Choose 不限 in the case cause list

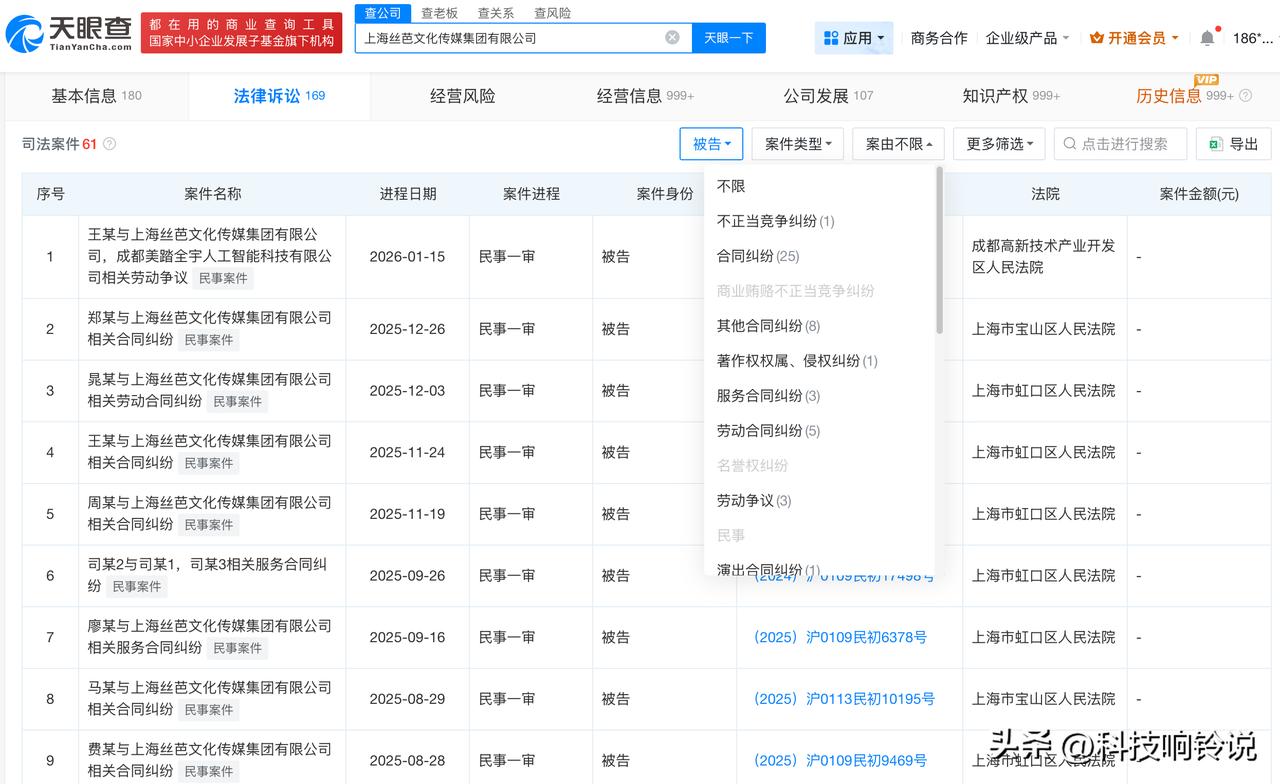click(x=731, y=186)
